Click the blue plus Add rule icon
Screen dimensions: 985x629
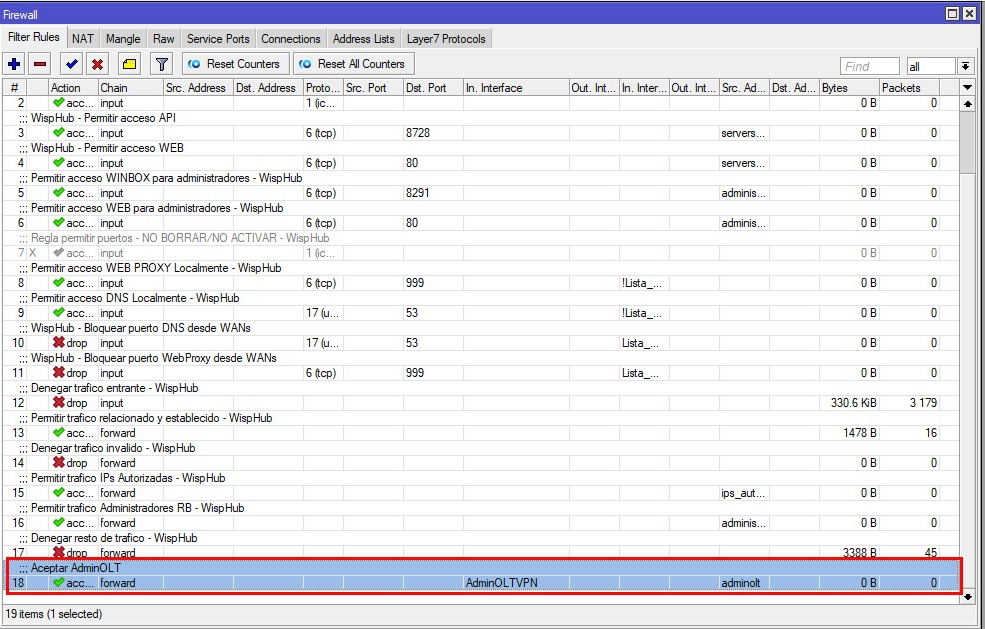pos(14,64)
